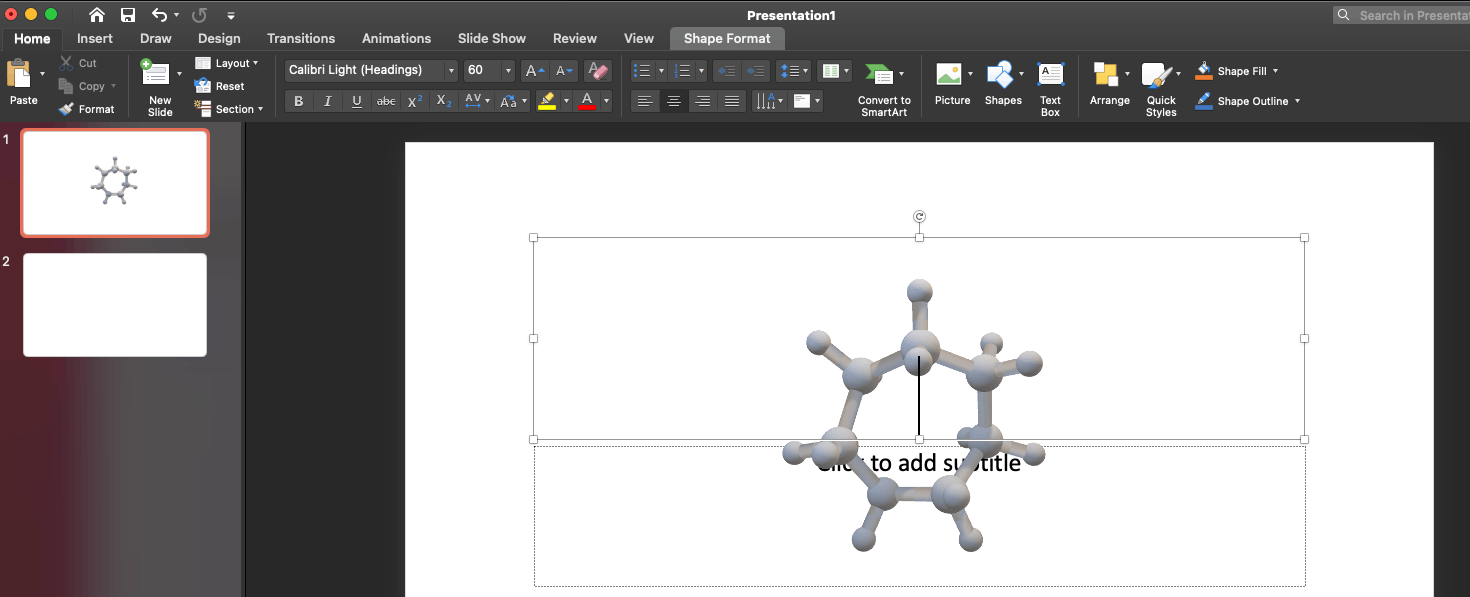The width and height of the screenshot is (1470, 597).
Task: Toggle Bold formatting
Action: (298, 101)
